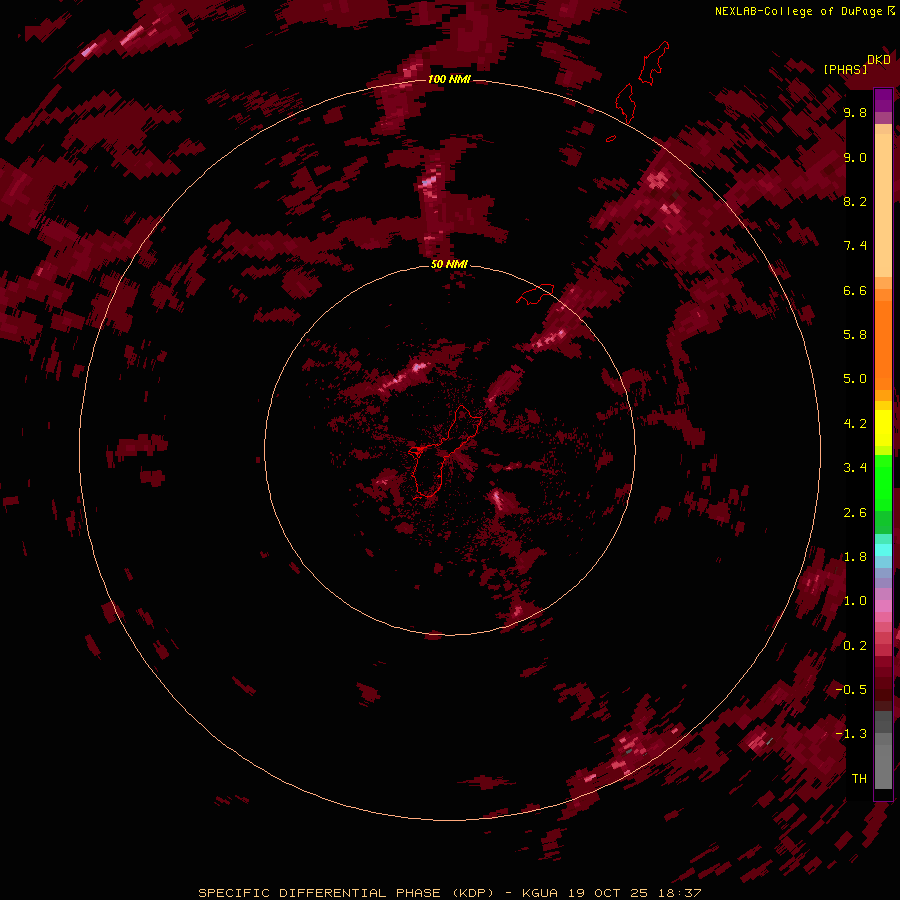Click the 1.8 value on color scale
The height and width of the screenshot is (900, 900).
(855, 557)
